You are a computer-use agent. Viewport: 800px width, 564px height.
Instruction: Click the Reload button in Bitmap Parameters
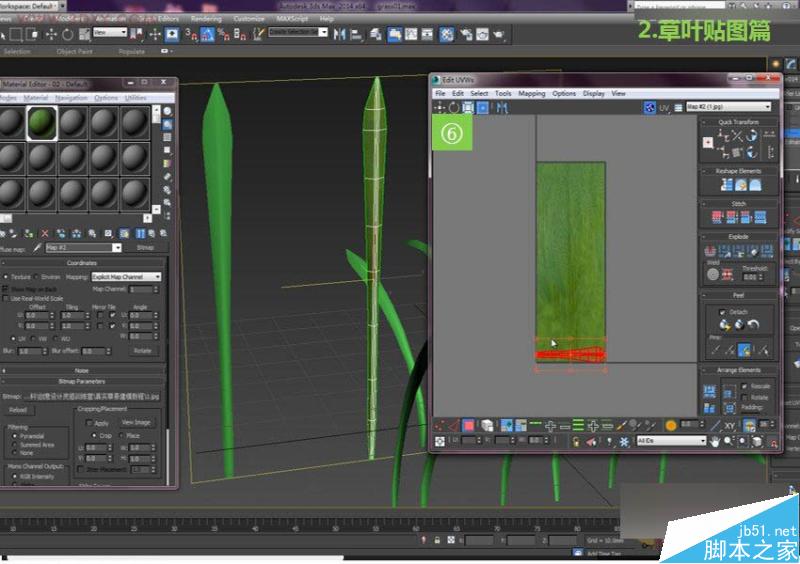[x=18, y=410]
